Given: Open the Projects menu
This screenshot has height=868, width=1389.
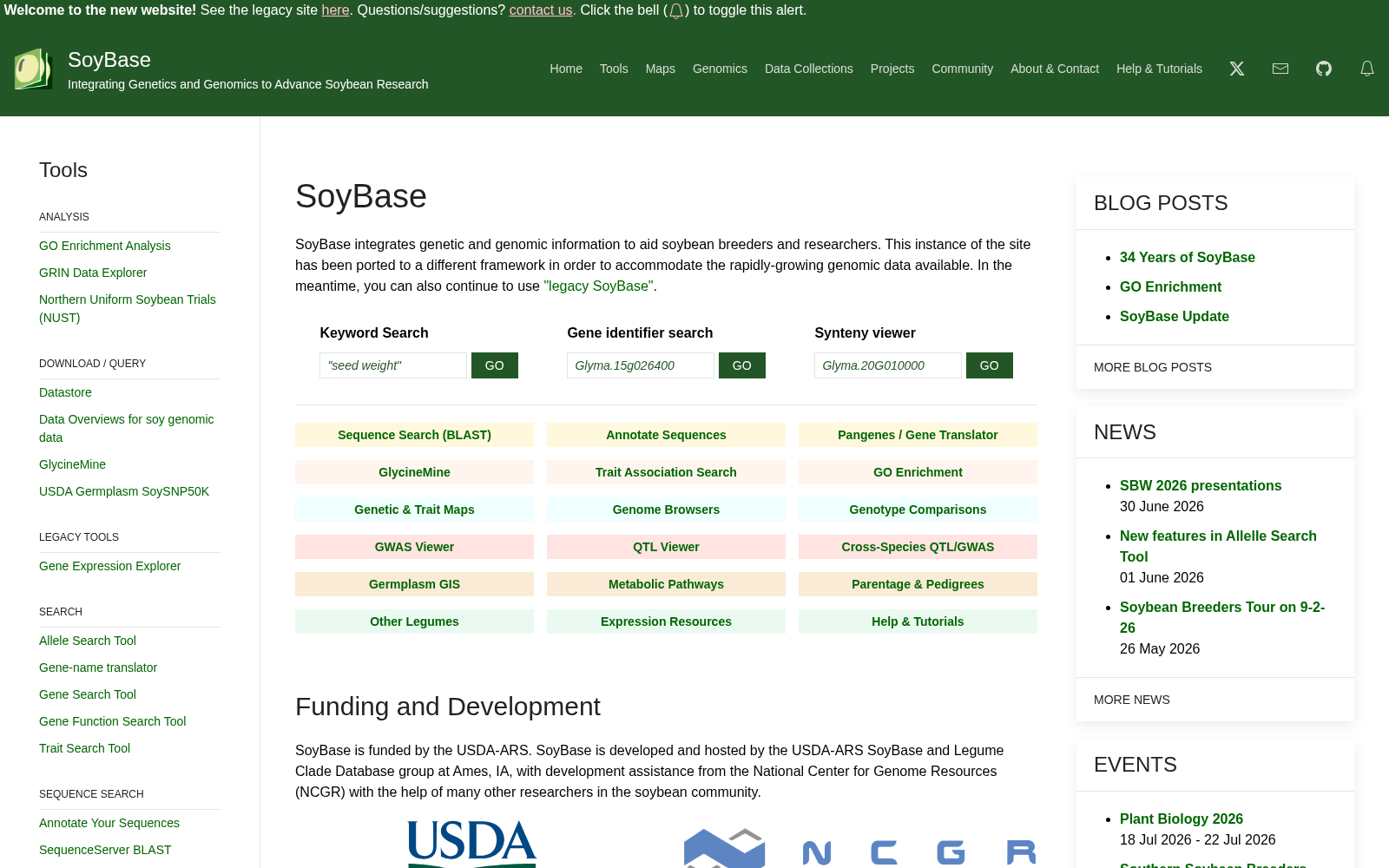Looking at the screenshot, I should point(892,69).
